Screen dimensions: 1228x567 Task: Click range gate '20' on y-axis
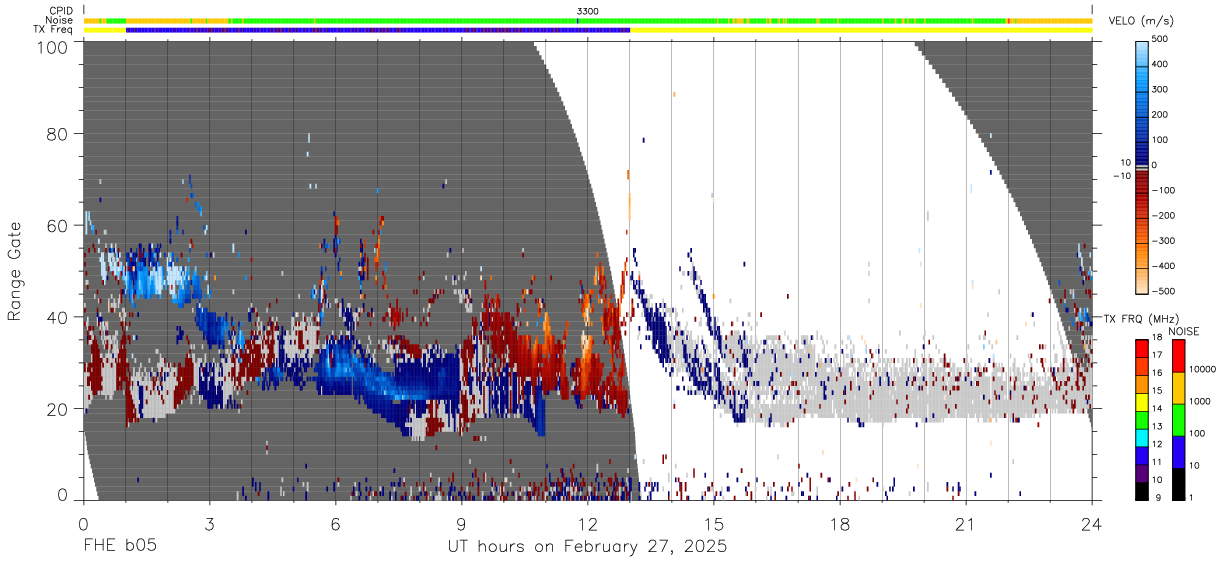click(x=58, y=410)
